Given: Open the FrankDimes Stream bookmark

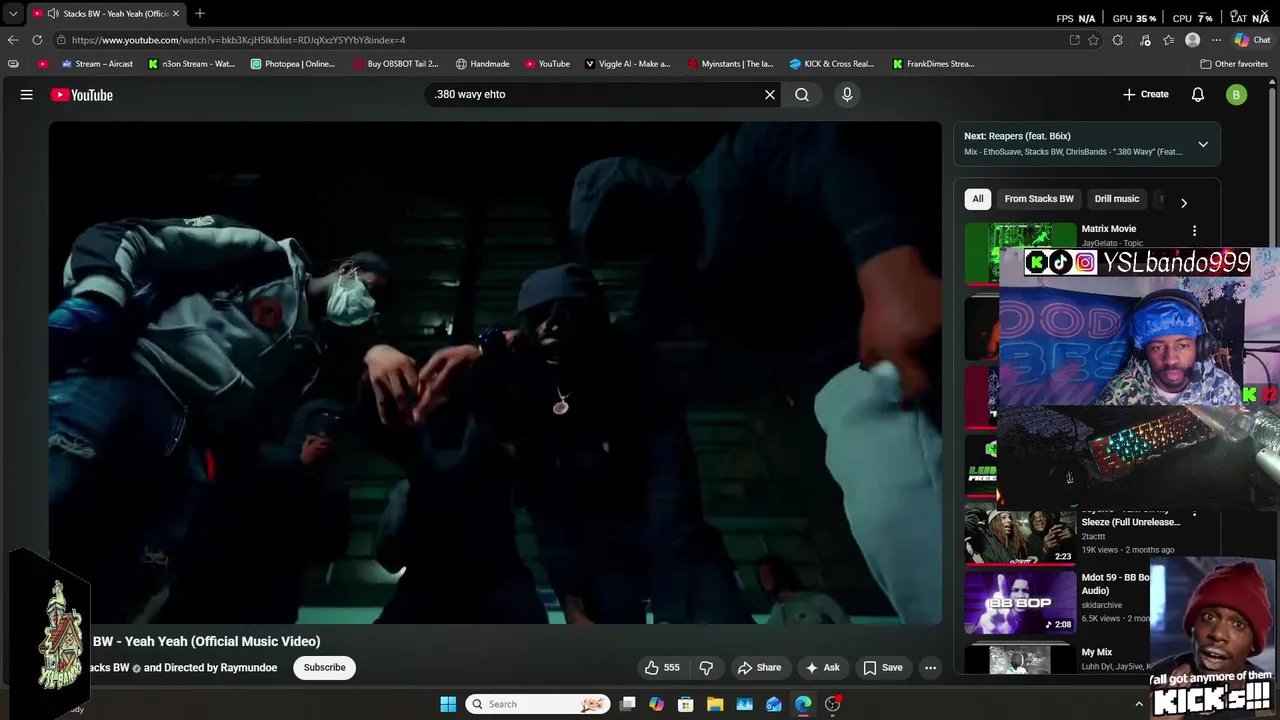Looking at the screenshot, I should coord(934,64).
